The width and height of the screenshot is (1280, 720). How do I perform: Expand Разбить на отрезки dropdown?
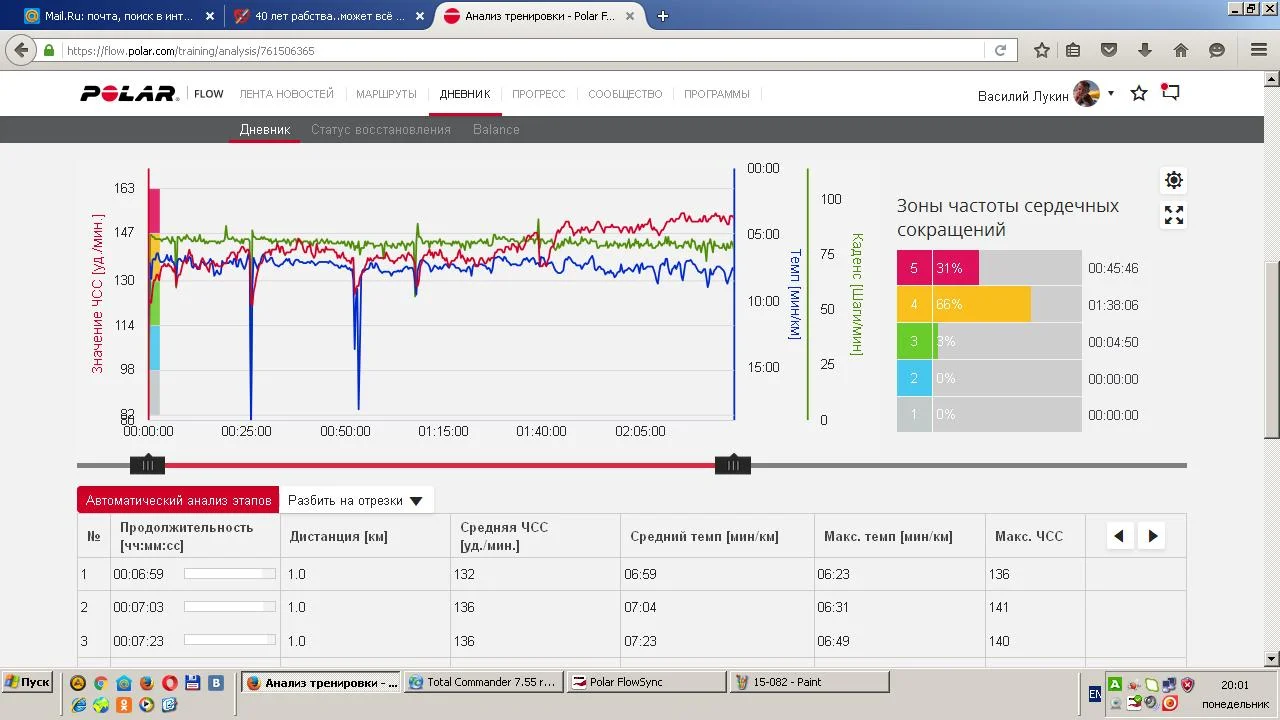tap(356, 500)
